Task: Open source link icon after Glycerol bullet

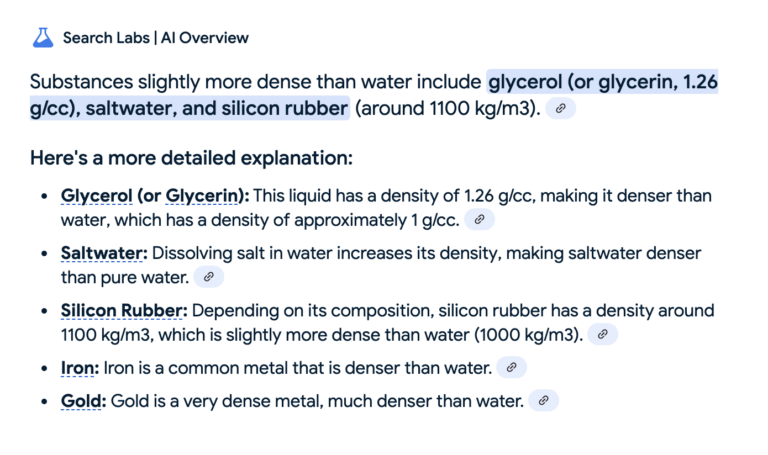Action: (480, 219)
